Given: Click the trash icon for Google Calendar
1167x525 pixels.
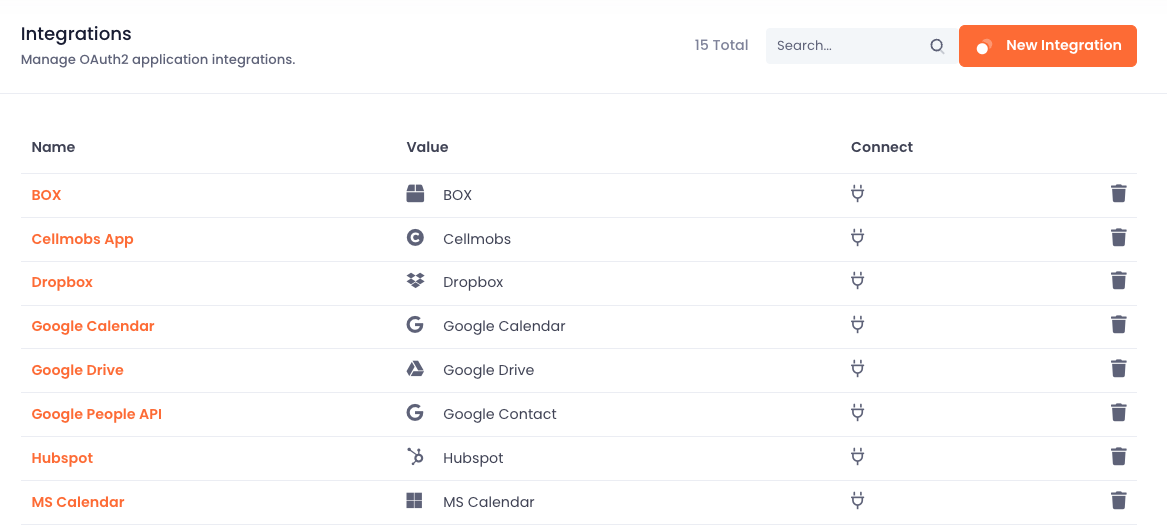Looking at the screenshot, I should [1118, 325].
